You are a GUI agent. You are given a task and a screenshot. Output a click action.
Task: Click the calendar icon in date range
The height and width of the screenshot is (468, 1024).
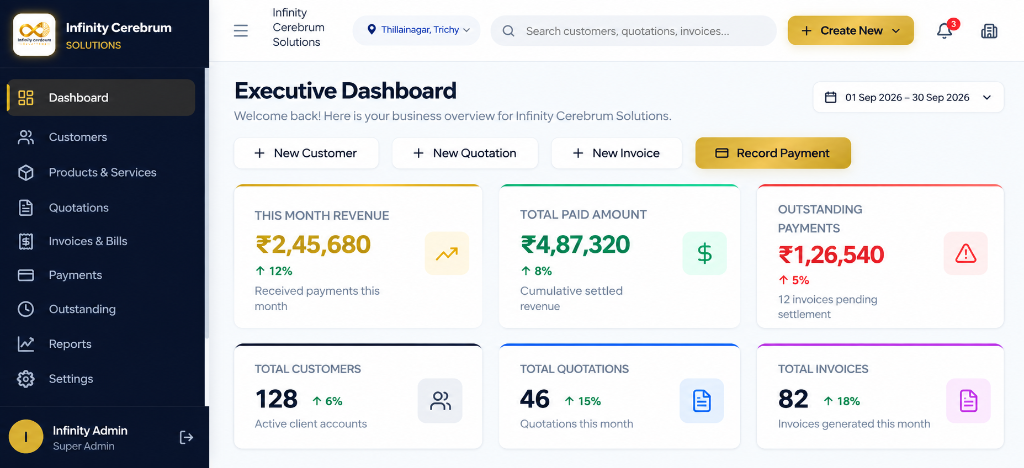point(831,97)
